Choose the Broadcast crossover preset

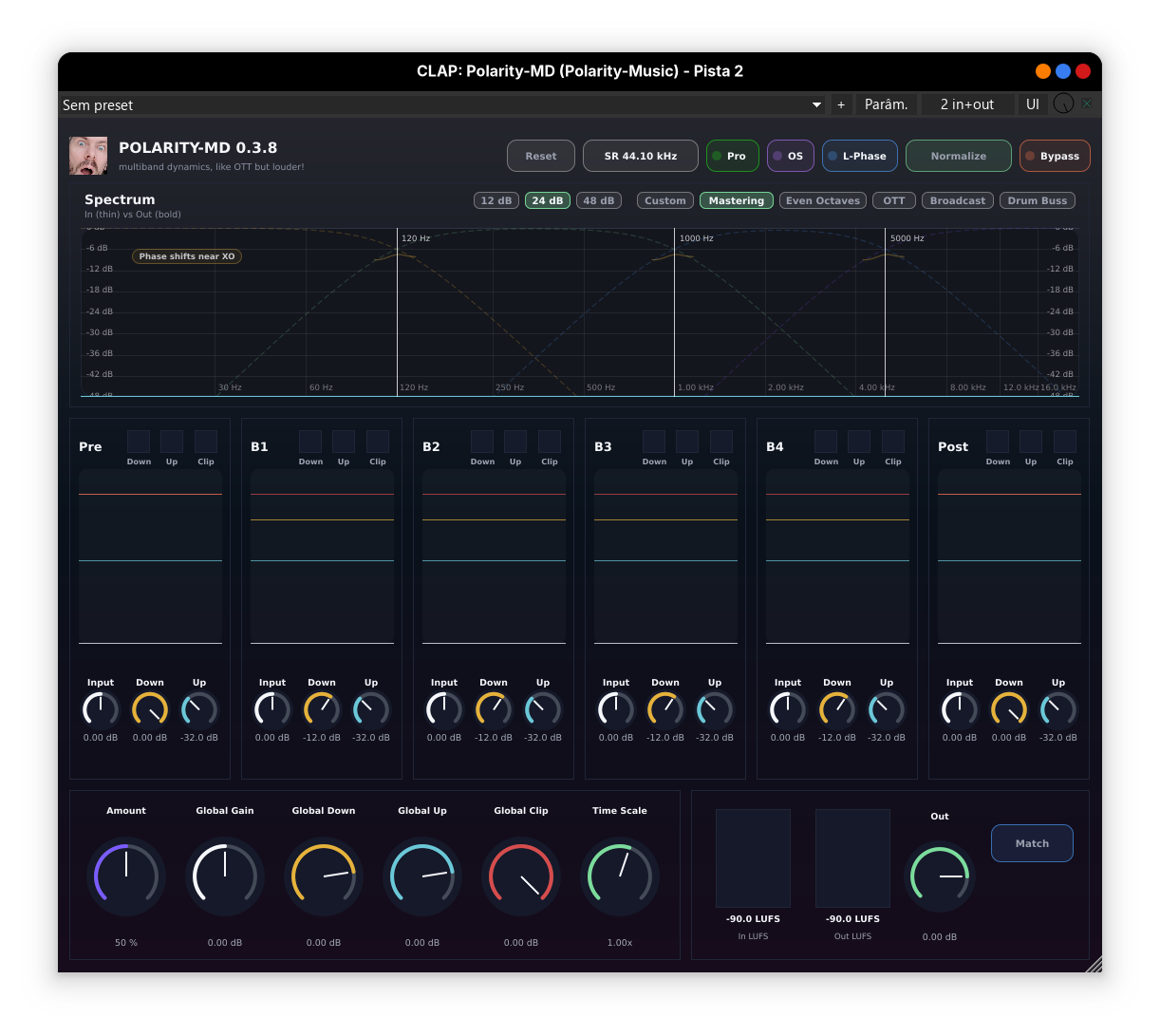tap(958, 200)
